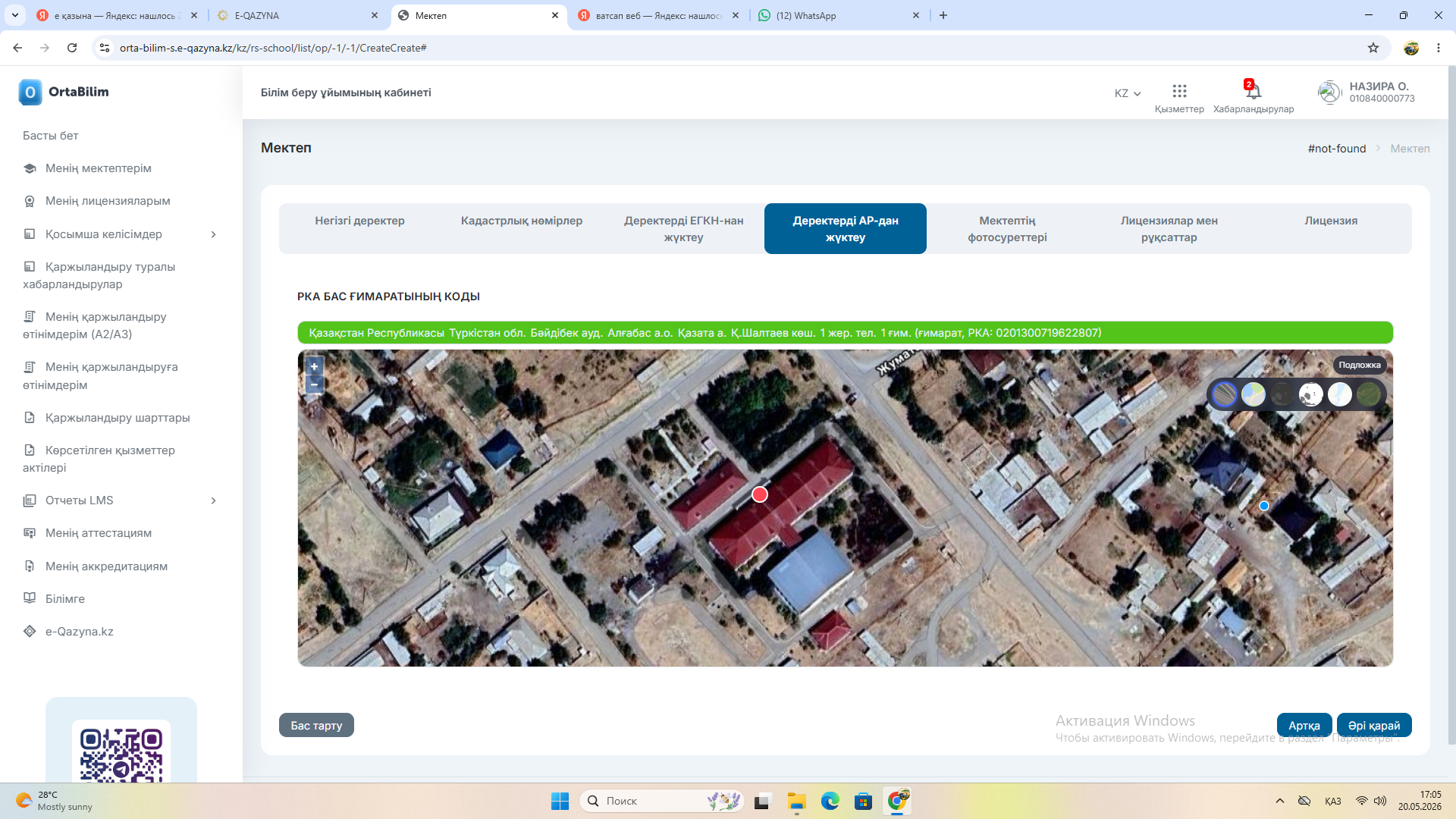Open Менің қаржыландыру өтінімдерім (A2/A3)
Viewport: 1456px width, 819px height.
tap(95, 325)
